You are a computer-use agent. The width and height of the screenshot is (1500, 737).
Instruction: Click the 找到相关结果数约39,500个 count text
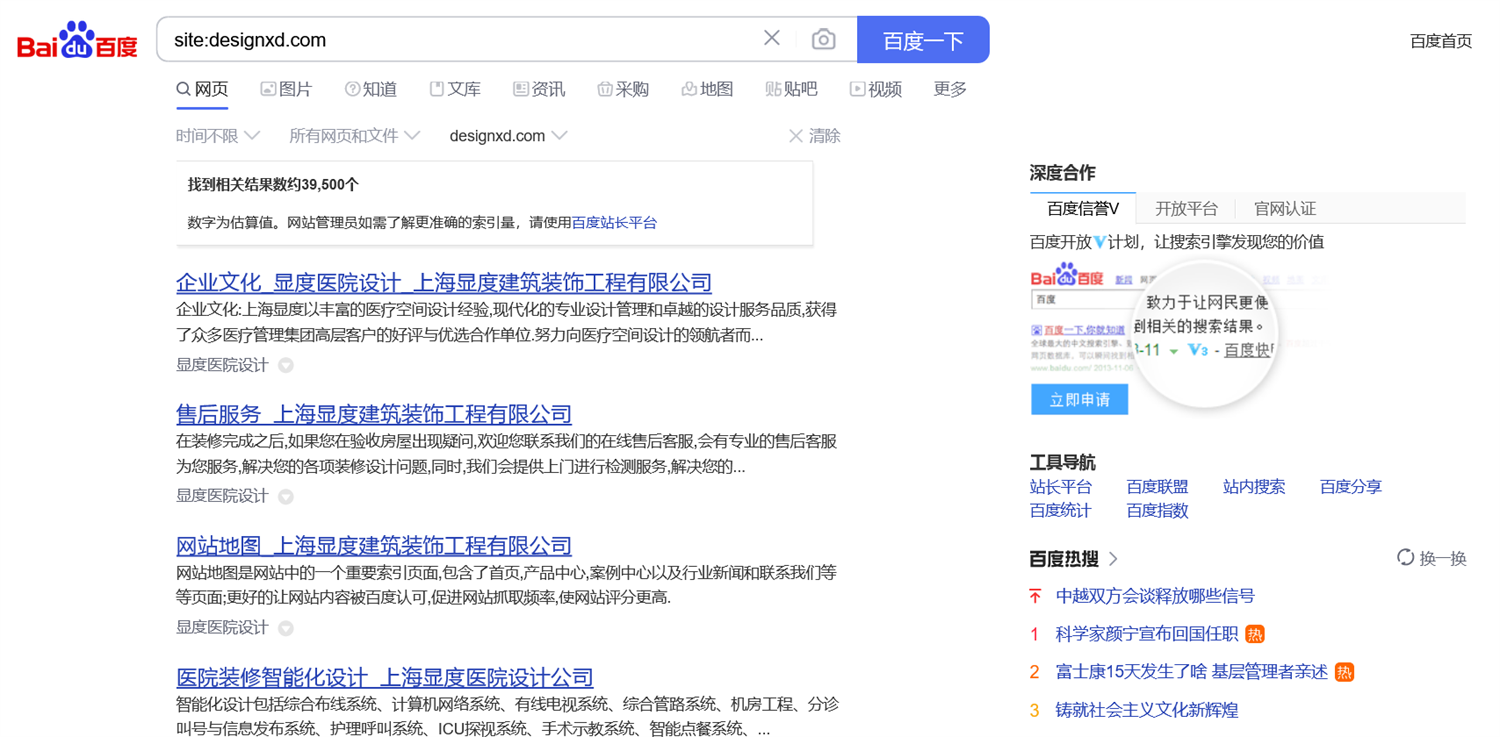tap(273, 185)
